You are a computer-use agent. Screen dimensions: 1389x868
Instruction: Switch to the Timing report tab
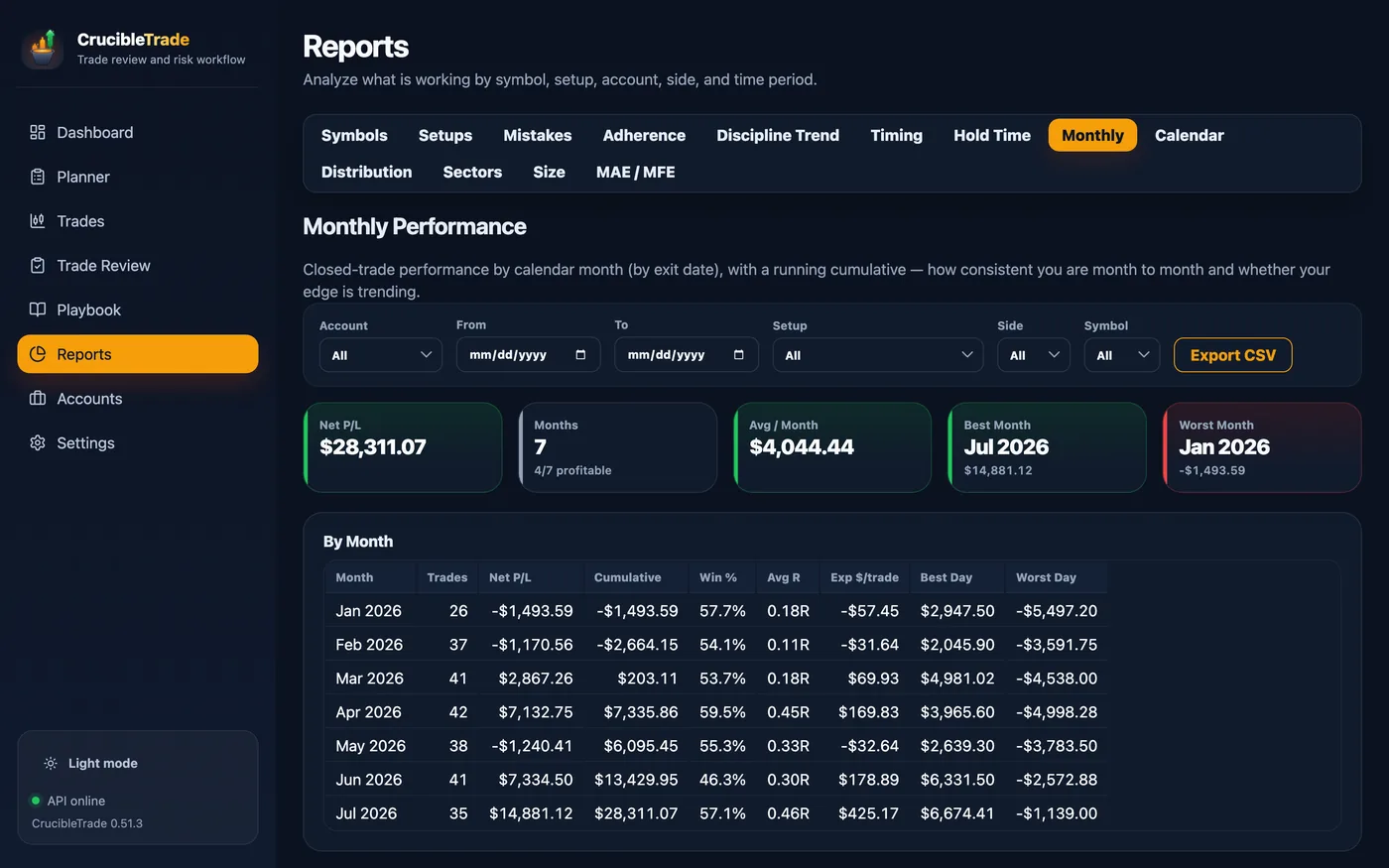pyautogui.click(x=896, y=135)
